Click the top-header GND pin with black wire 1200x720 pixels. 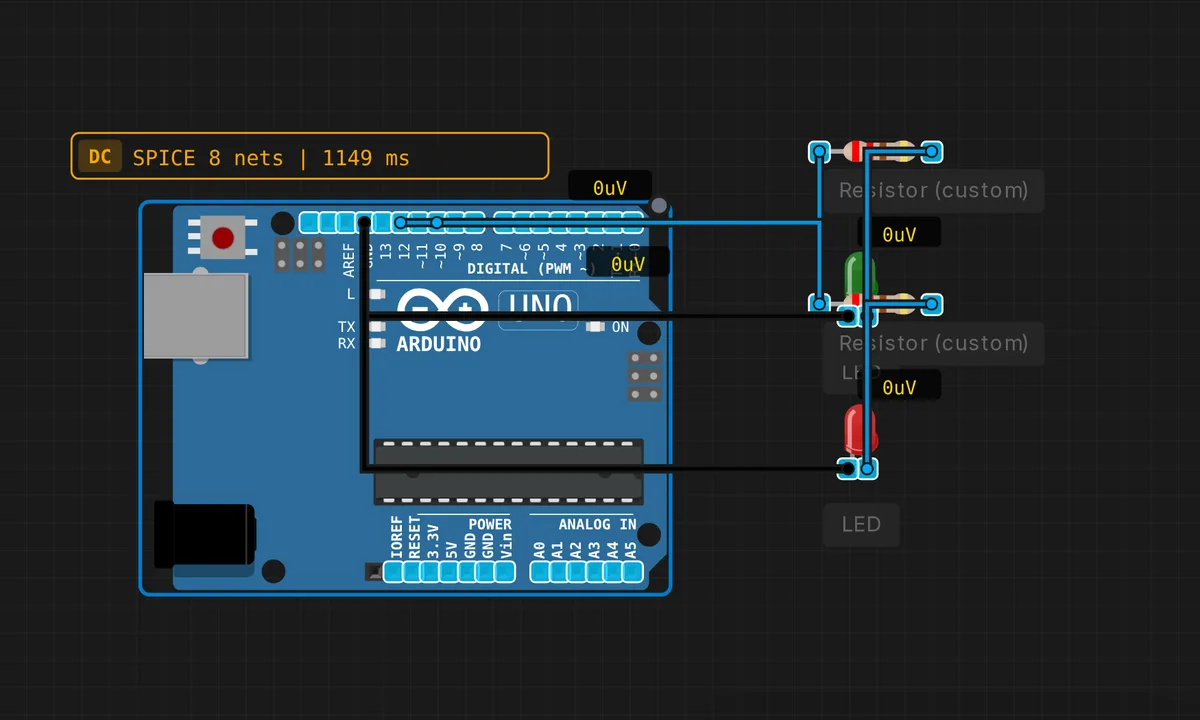(x=364, y=222)
